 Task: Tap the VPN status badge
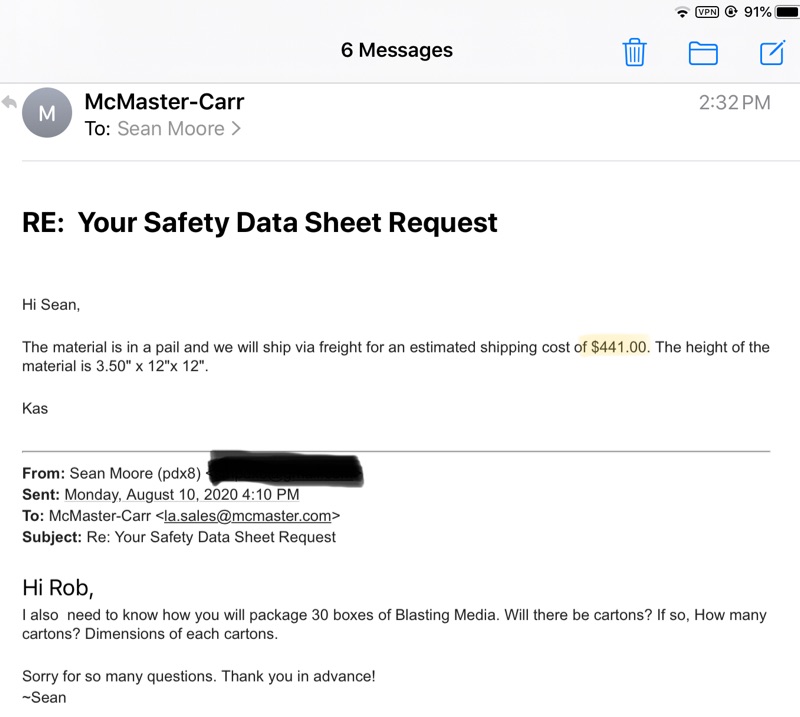[x=707, y=12]
